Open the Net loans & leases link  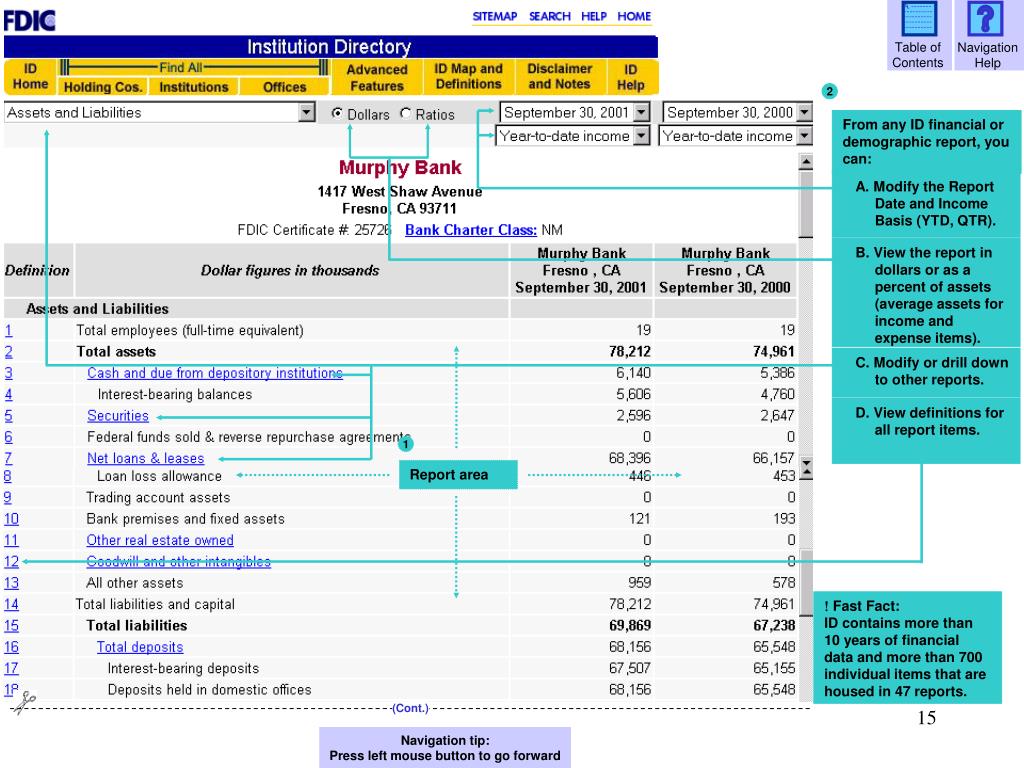(x=146, y=458)
